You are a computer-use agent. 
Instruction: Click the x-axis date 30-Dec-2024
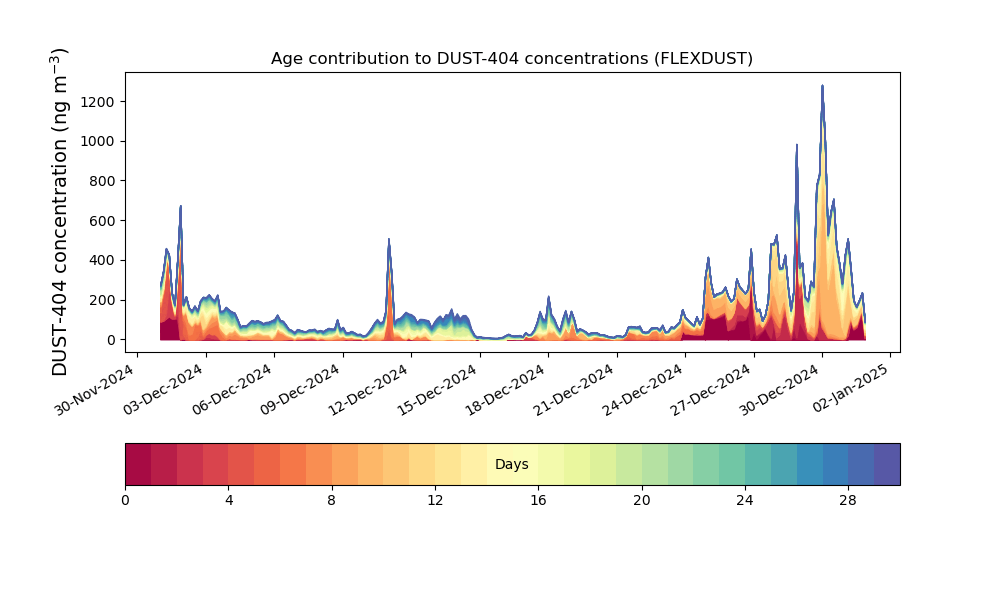[779, 390]
